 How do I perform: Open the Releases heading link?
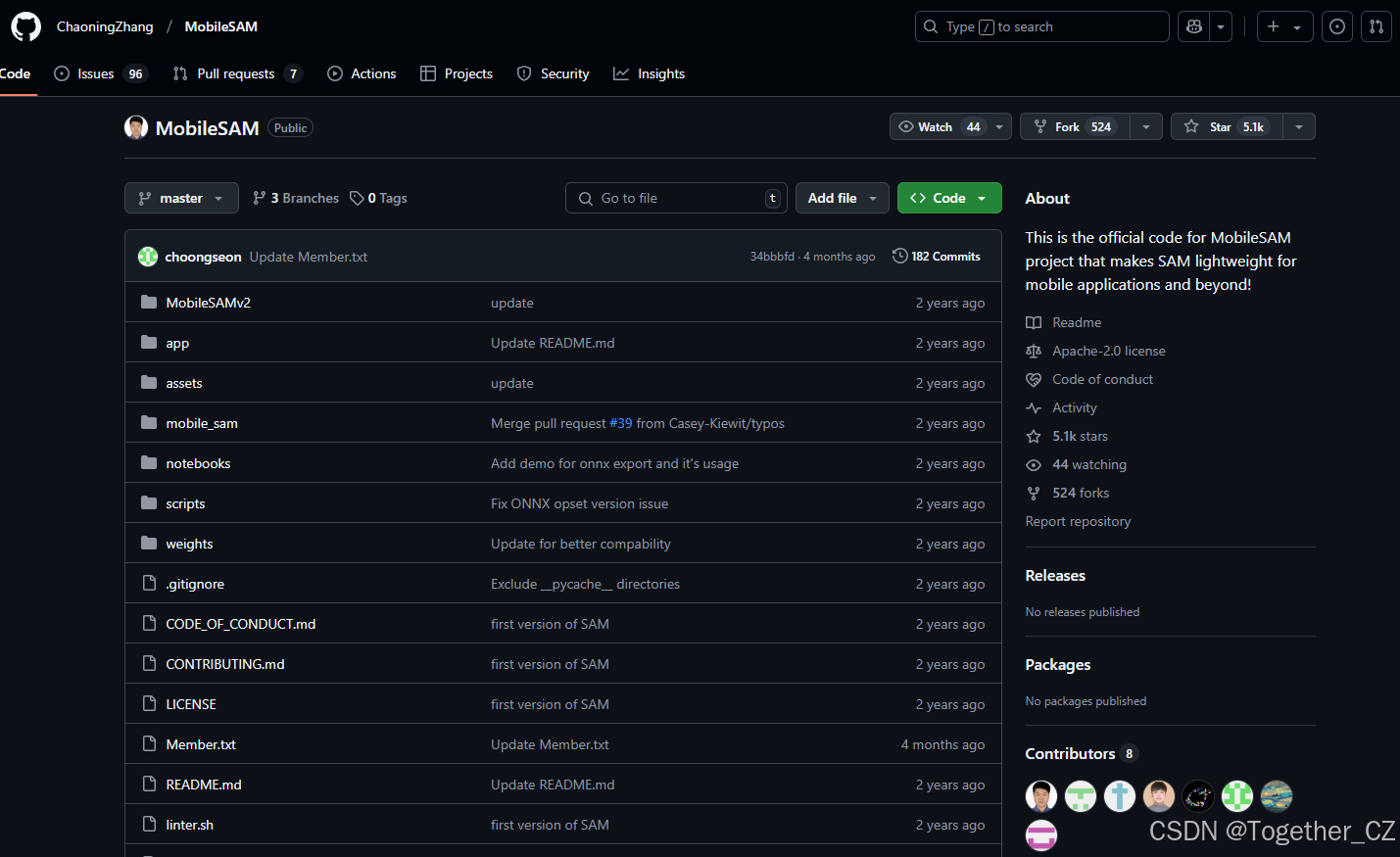1055,575
